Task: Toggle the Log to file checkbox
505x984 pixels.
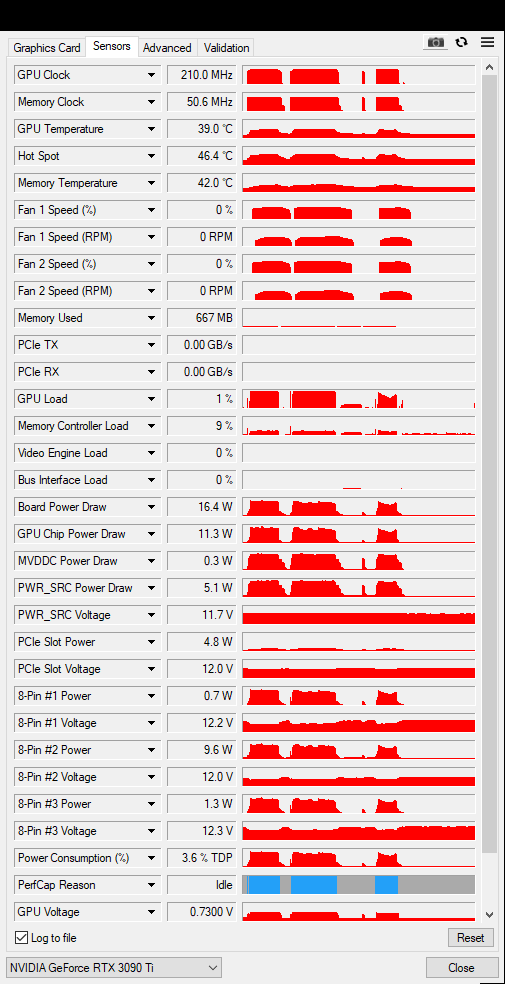Action: coord(21,938)
